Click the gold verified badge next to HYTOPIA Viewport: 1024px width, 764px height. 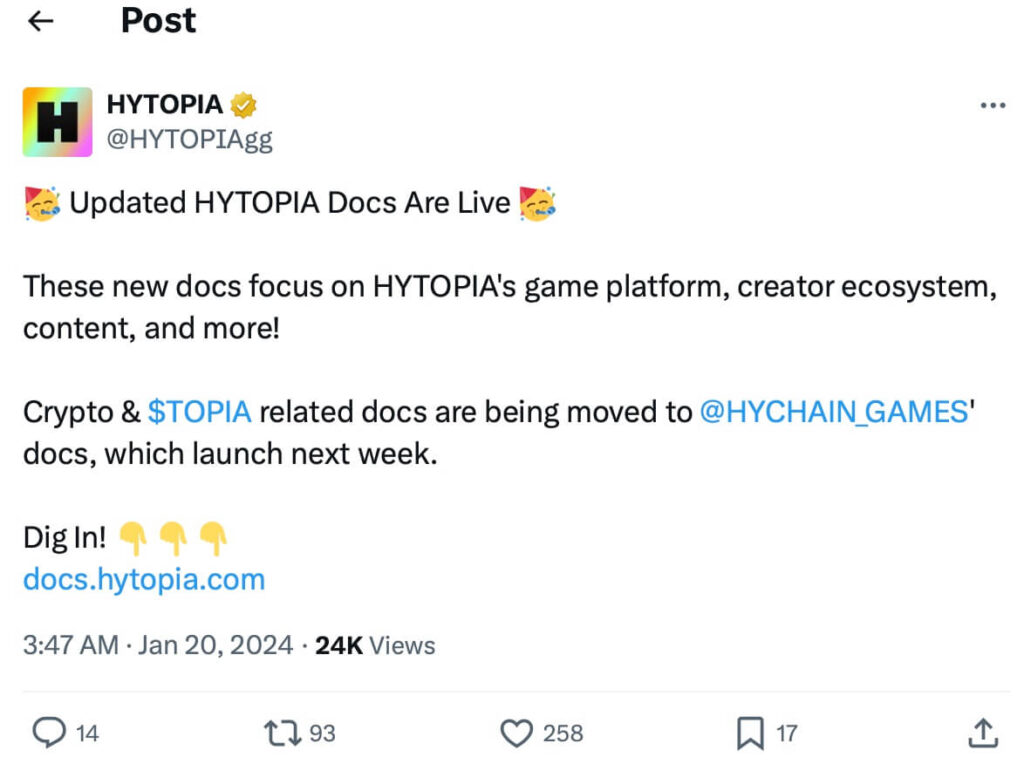click(245, 103)
